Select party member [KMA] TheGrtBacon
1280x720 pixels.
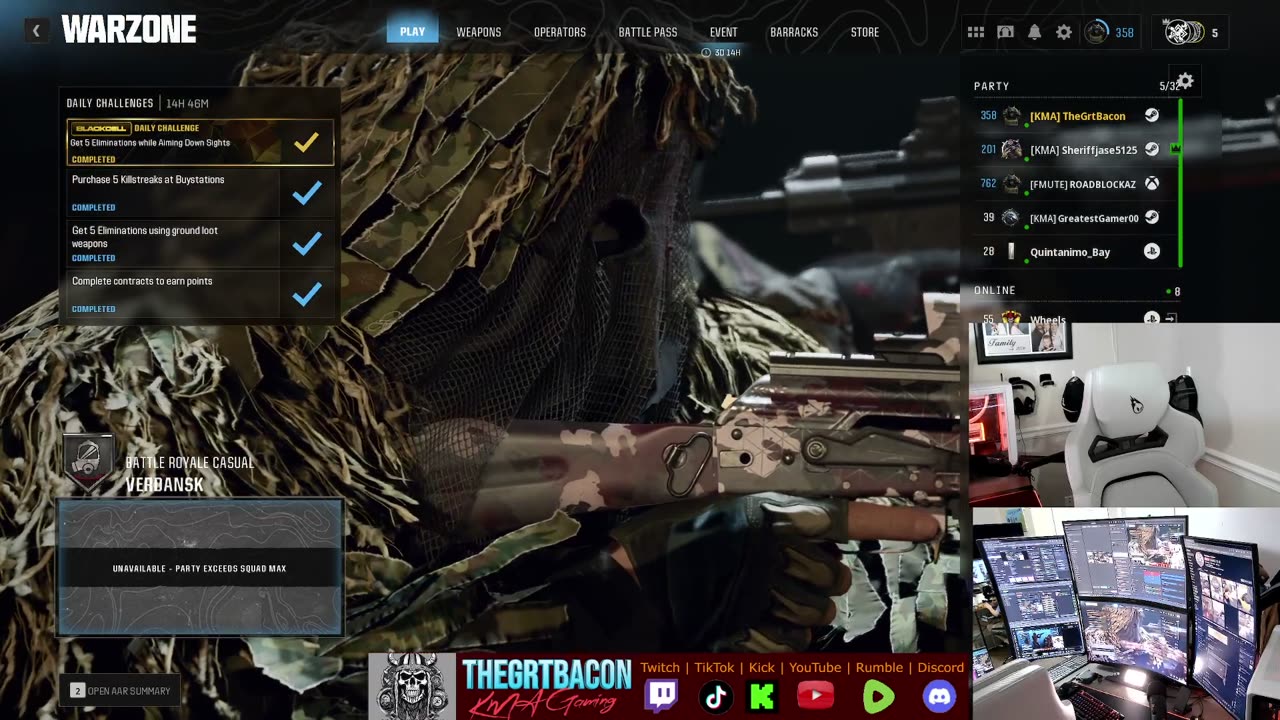(x=1077, y=116)
